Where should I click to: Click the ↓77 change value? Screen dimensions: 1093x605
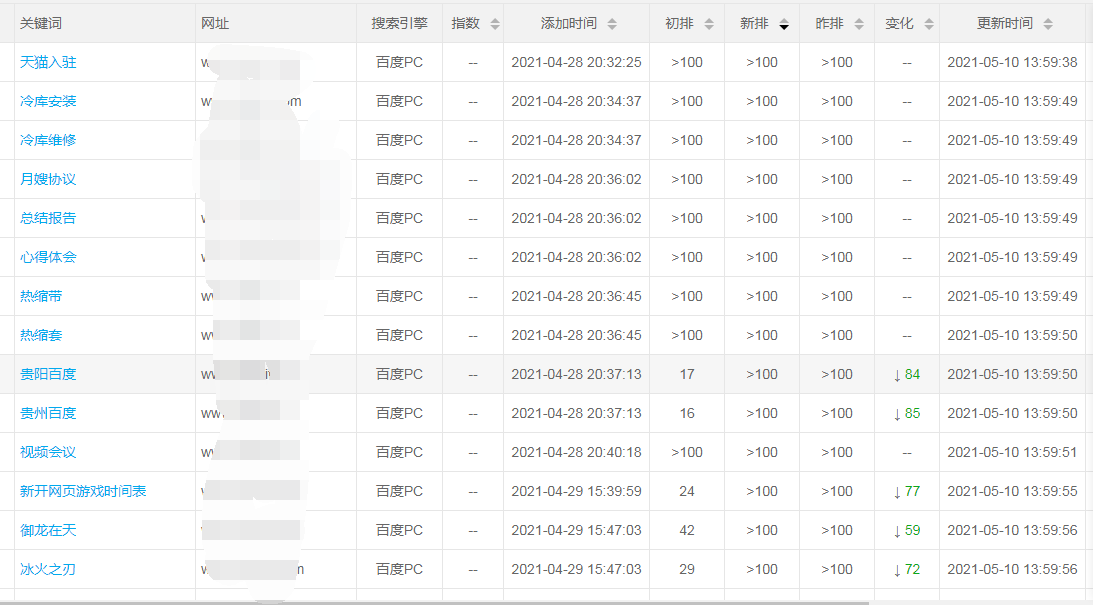pyautogui.click(x=907, y=491)
